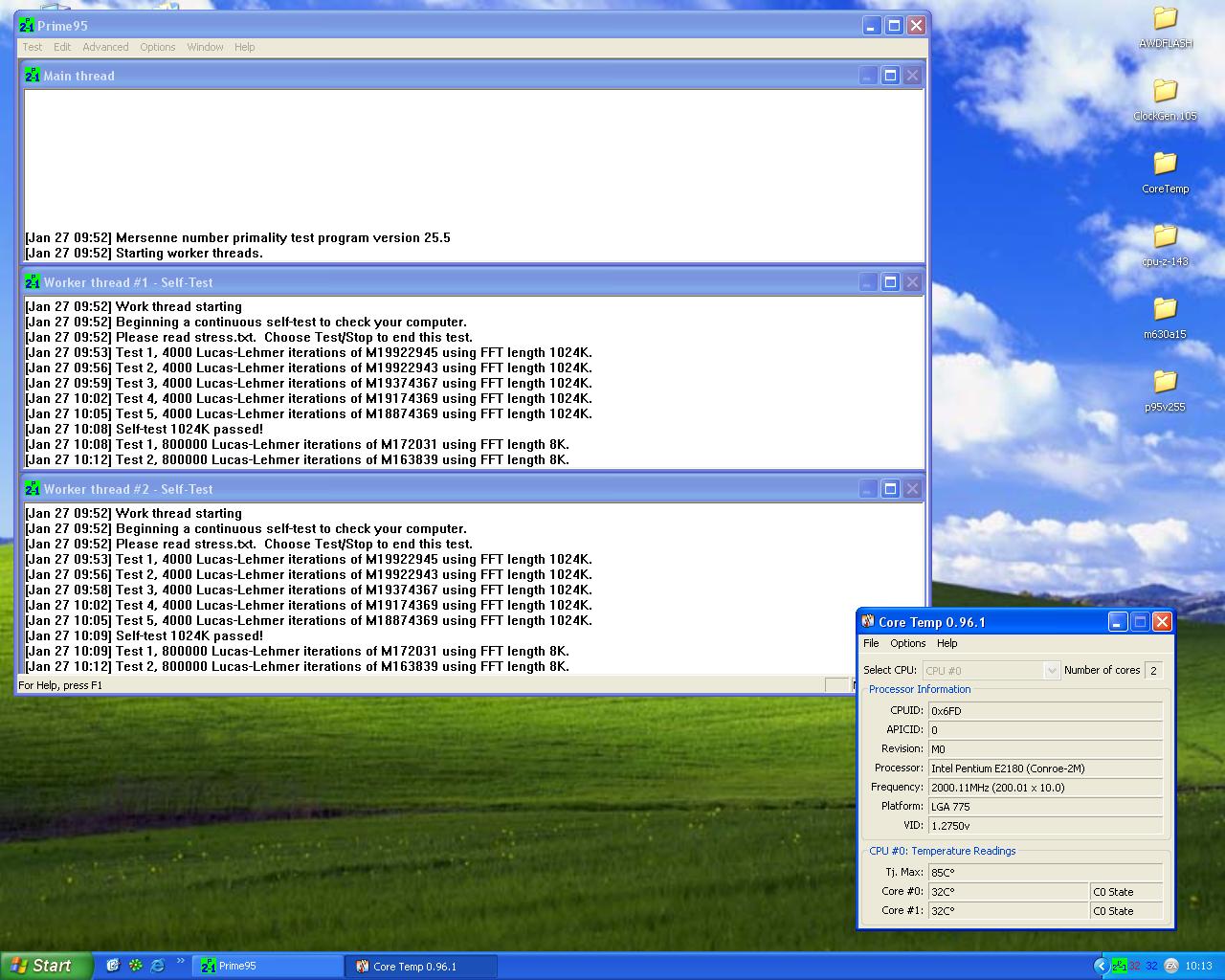The width and height of the screenshot is (1225, 980).
Task: Open the cpu-z-143 desktop folder
Action: [1165, 245]
